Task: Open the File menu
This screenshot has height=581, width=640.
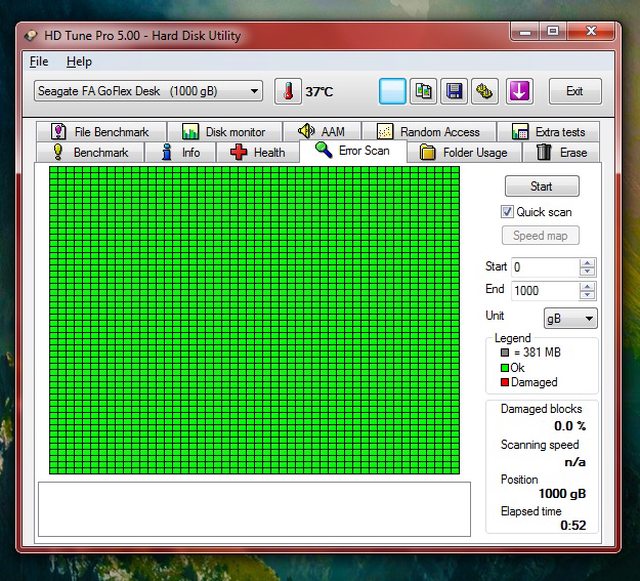Action: [39, 62]
